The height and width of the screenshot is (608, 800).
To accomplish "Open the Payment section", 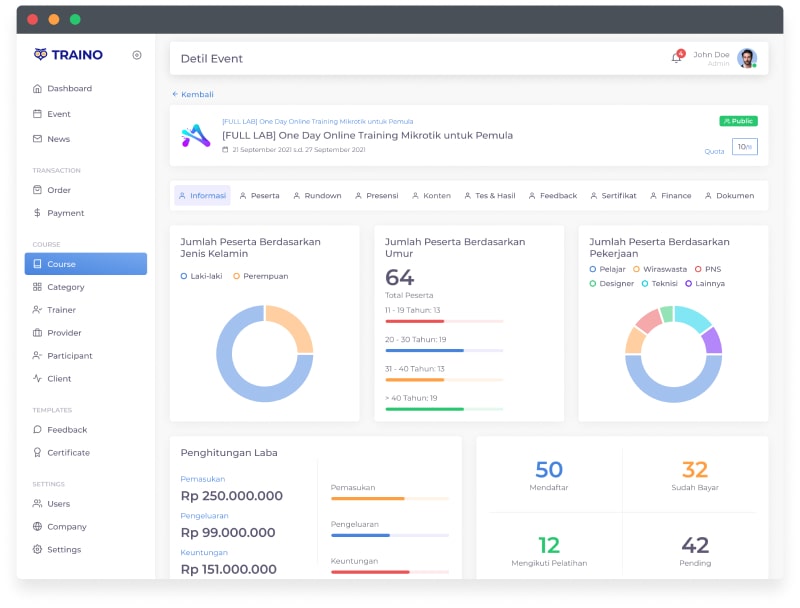I will 65,213.
